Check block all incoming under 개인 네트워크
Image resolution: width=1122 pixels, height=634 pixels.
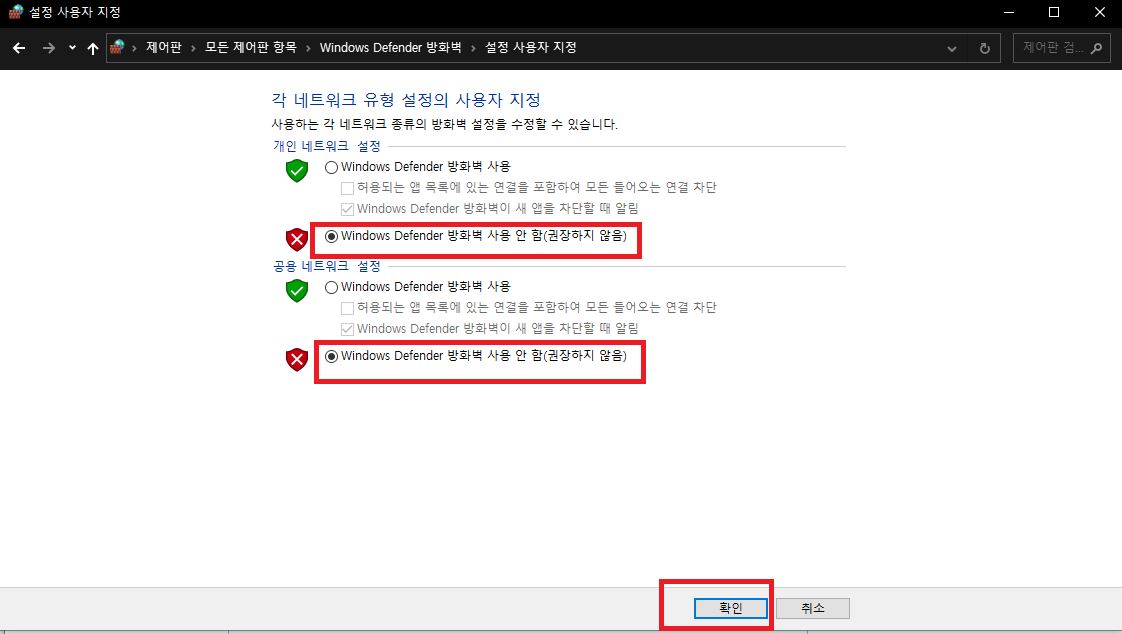pyautogui.click(x=347, y=188)
